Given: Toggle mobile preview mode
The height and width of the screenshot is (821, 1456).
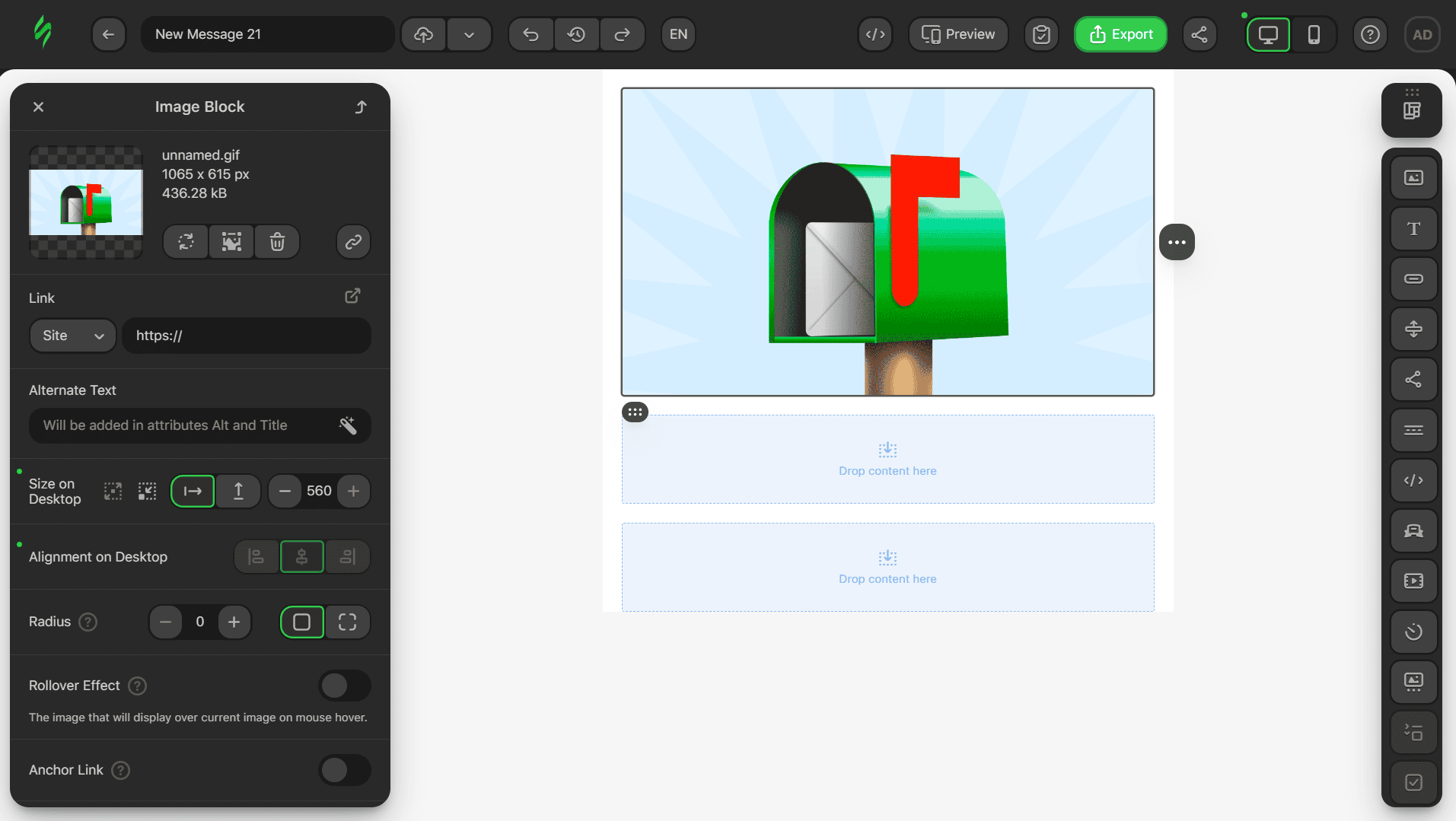Looking at the screenshot, I should (1314, 33).
